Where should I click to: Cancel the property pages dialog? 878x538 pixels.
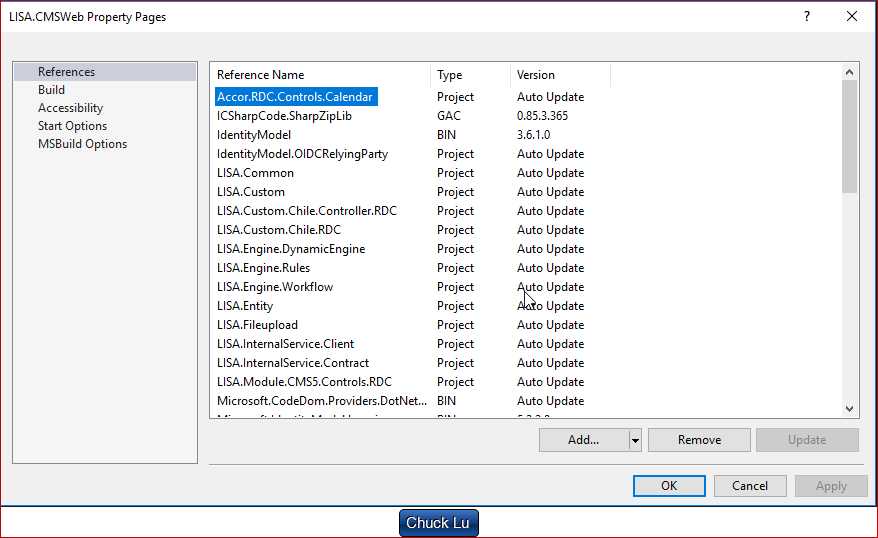[750, 486]
